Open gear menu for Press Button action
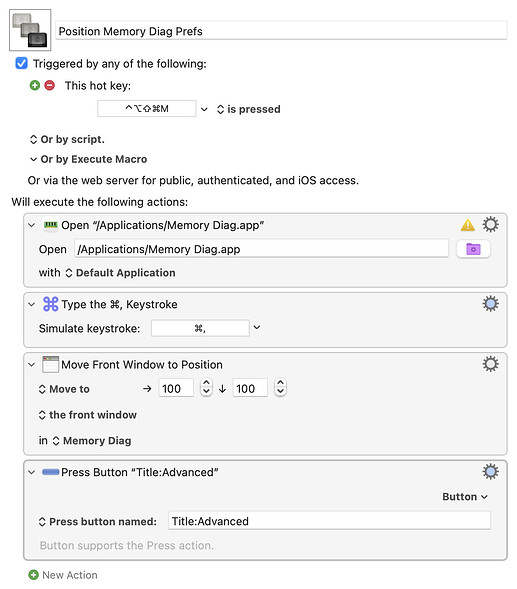The image size is (517, 589). tap(490, 471)
